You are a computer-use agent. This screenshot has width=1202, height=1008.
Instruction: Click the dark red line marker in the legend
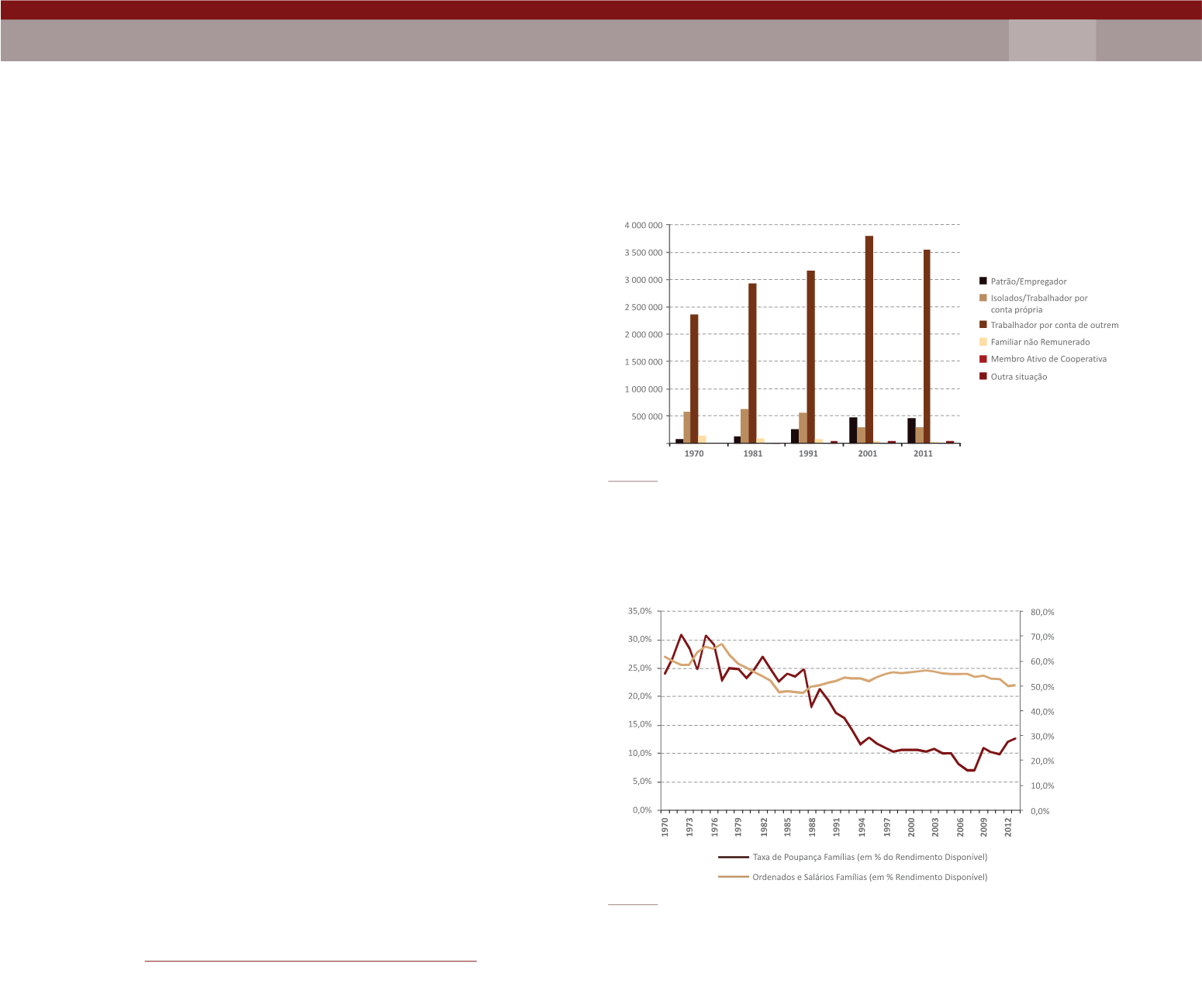click(733, 857)
